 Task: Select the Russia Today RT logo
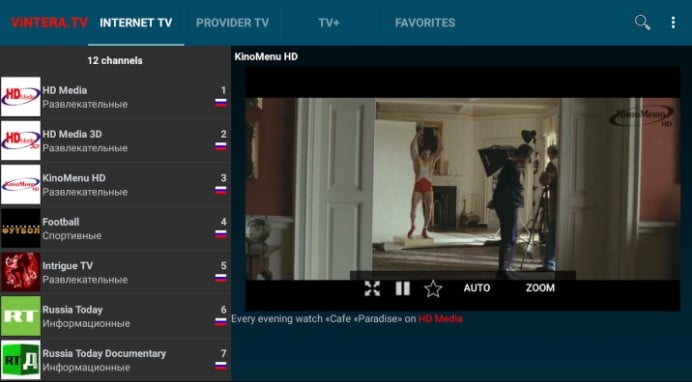pos(21,316)
